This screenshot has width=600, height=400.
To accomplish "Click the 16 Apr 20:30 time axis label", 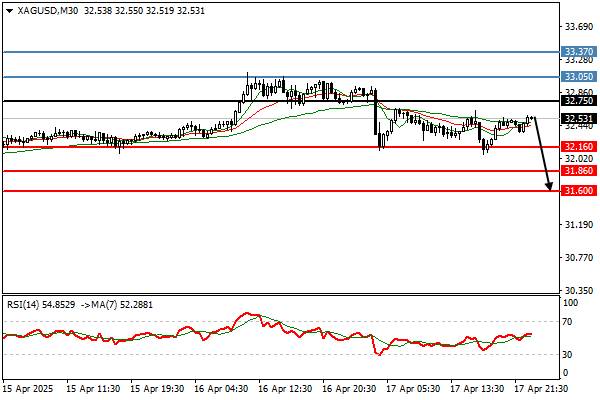I will coord(349,389).
